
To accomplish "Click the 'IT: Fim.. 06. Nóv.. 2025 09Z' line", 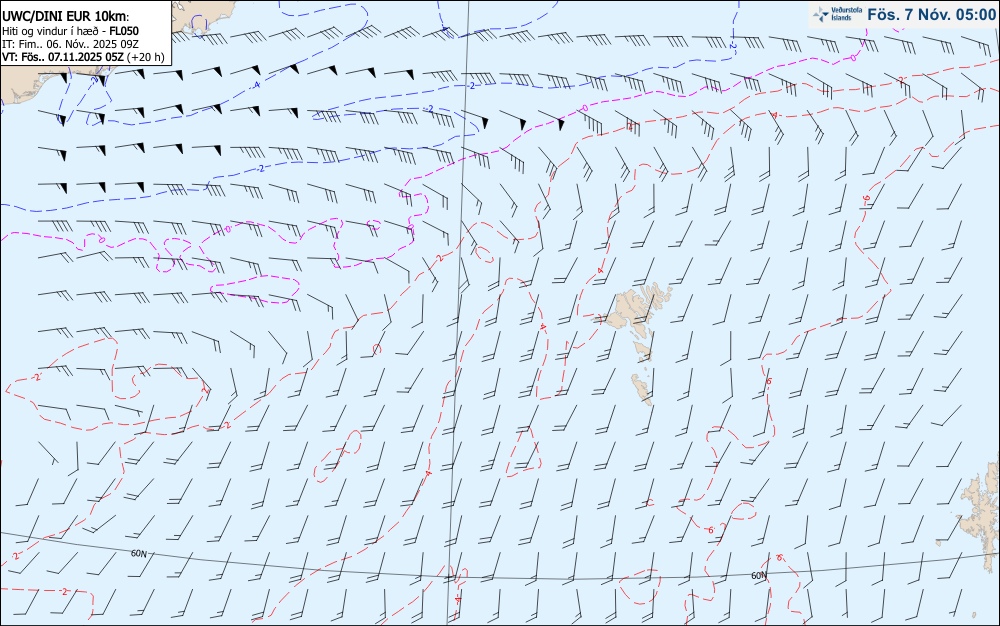I will point(70,44).
